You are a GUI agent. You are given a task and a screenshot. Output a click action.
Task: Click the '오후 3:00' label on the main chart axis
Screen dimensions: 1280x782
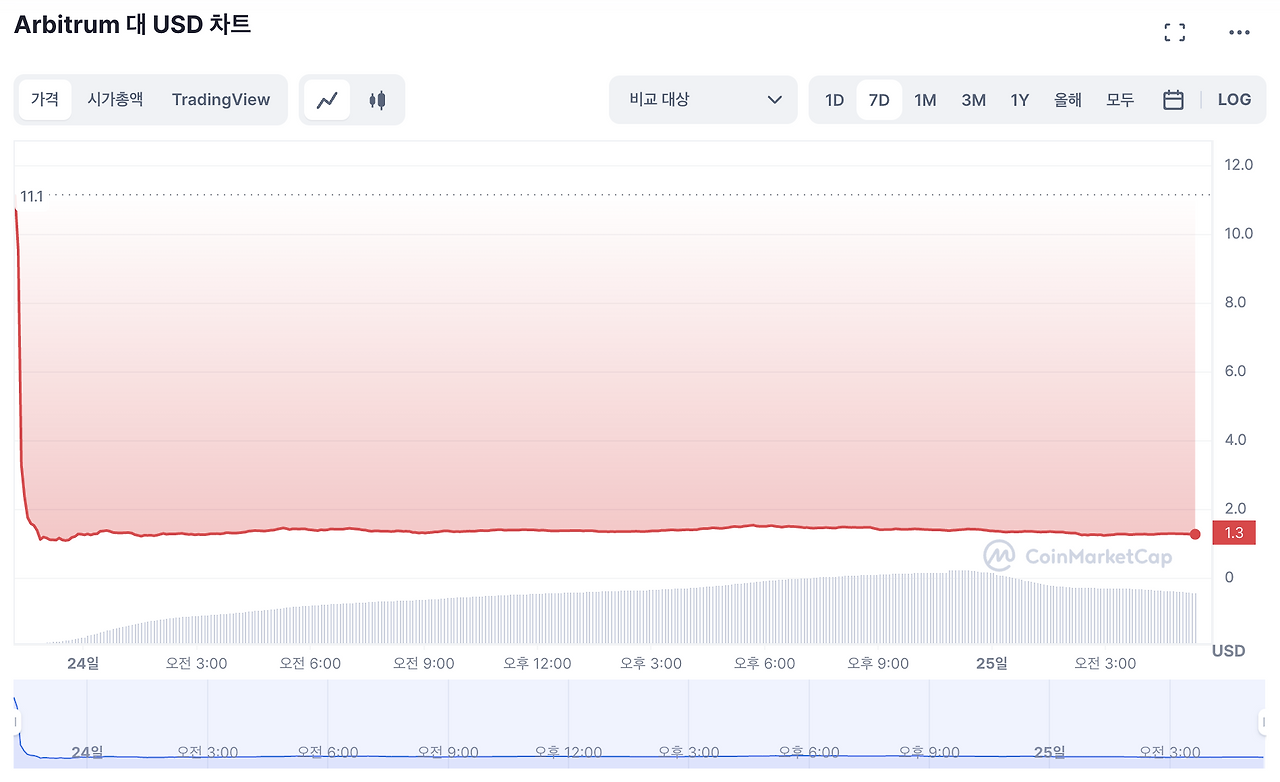(x=651, y=663)
